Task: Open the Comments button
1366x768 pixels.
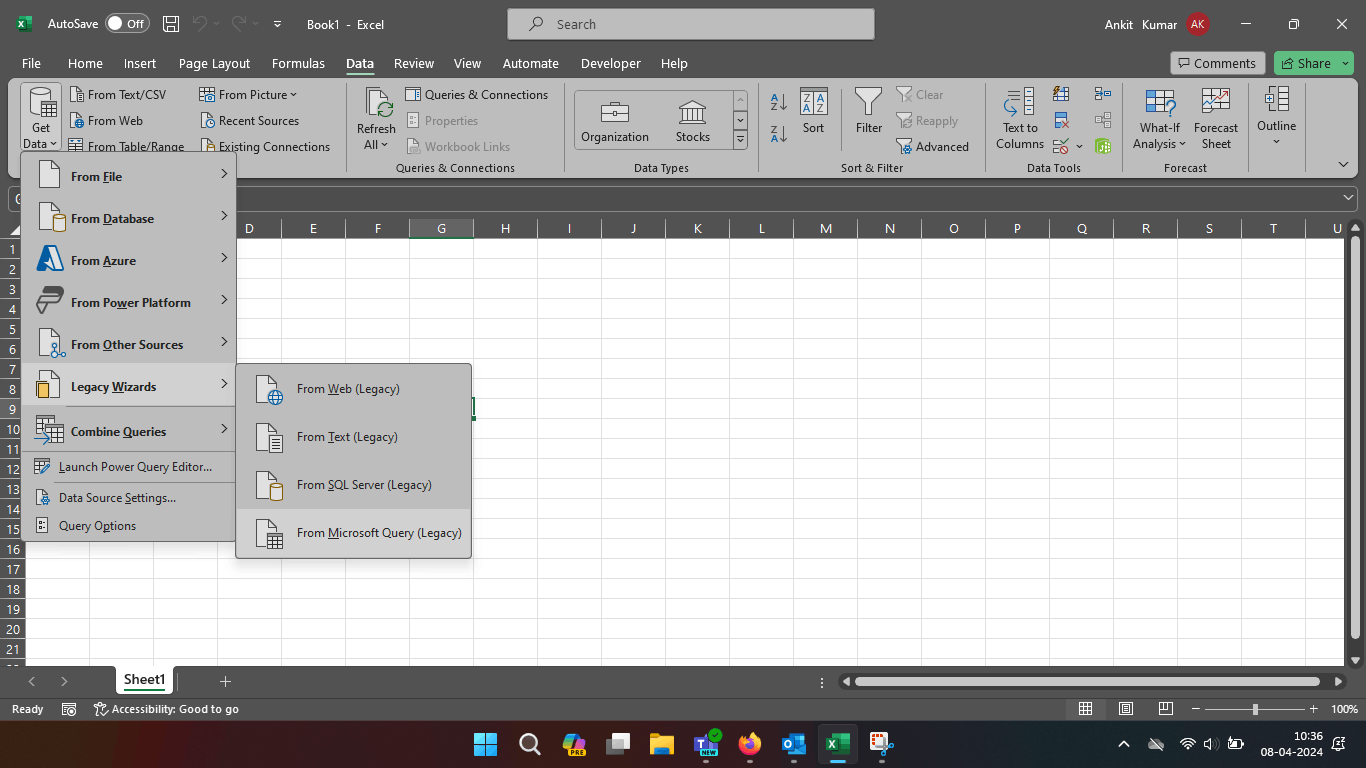Action: pos(1217,63)
